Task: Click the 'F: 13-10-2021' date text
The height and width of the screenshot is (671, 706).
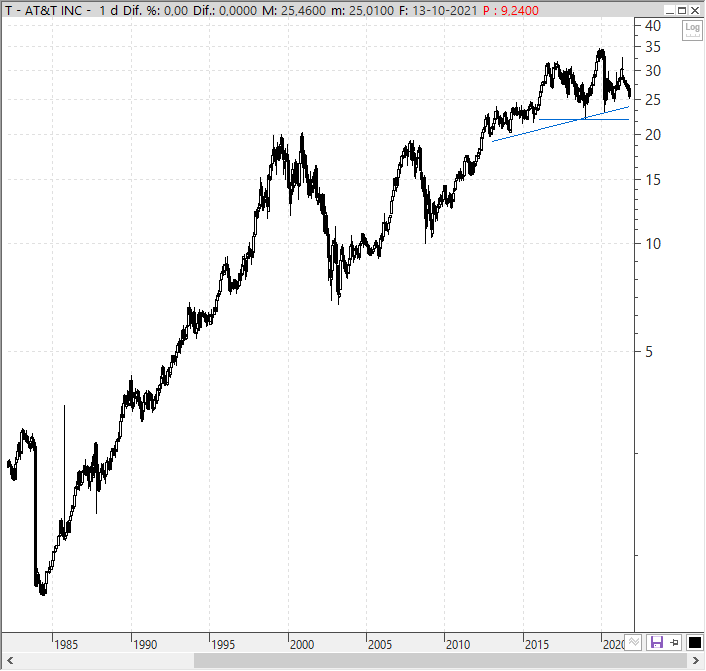Action: pyautogui.click(x=438, y=10)
